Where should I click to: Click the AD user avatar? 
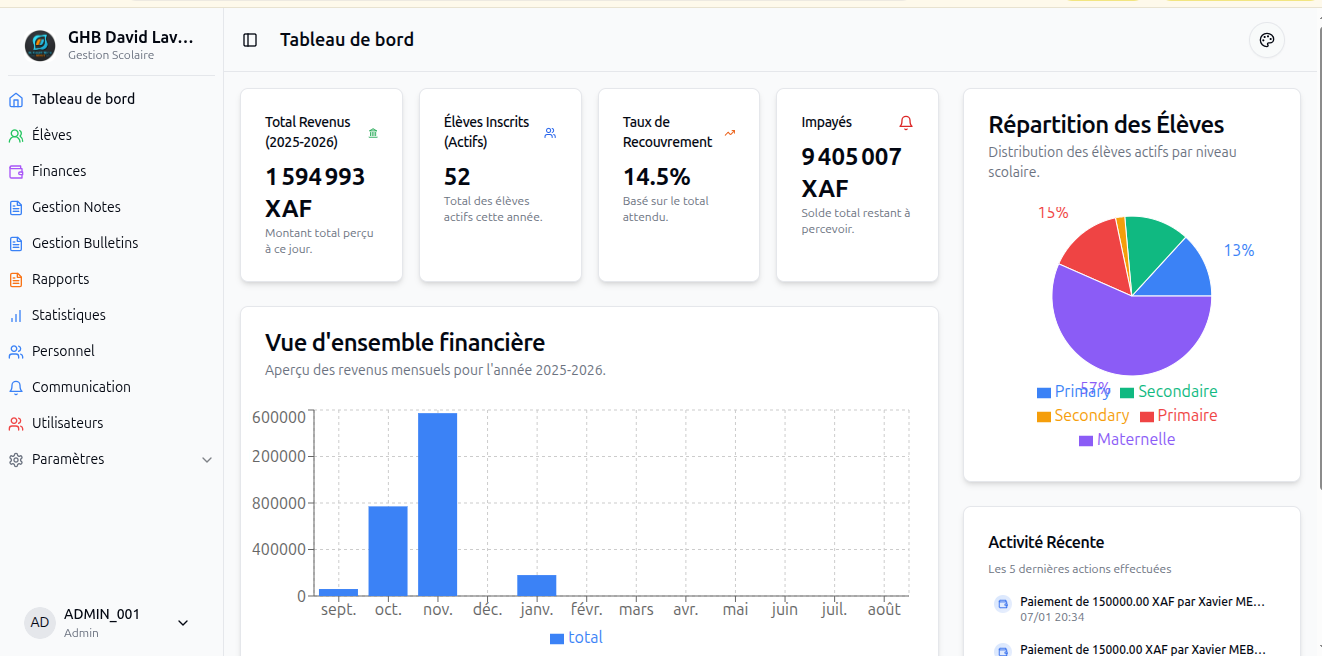pyautogui.click(x=40, y=622)
